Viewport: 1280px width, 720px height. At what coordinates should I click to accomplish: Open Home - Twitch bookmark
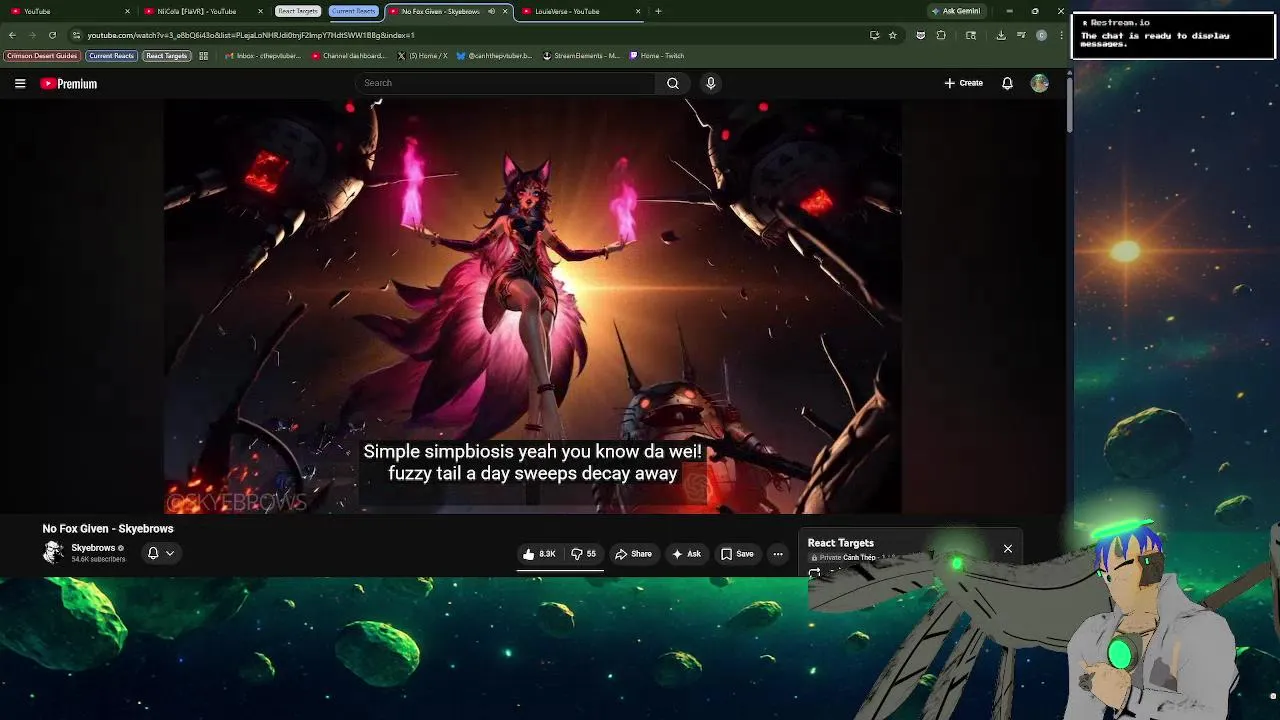tap(657, 56)
